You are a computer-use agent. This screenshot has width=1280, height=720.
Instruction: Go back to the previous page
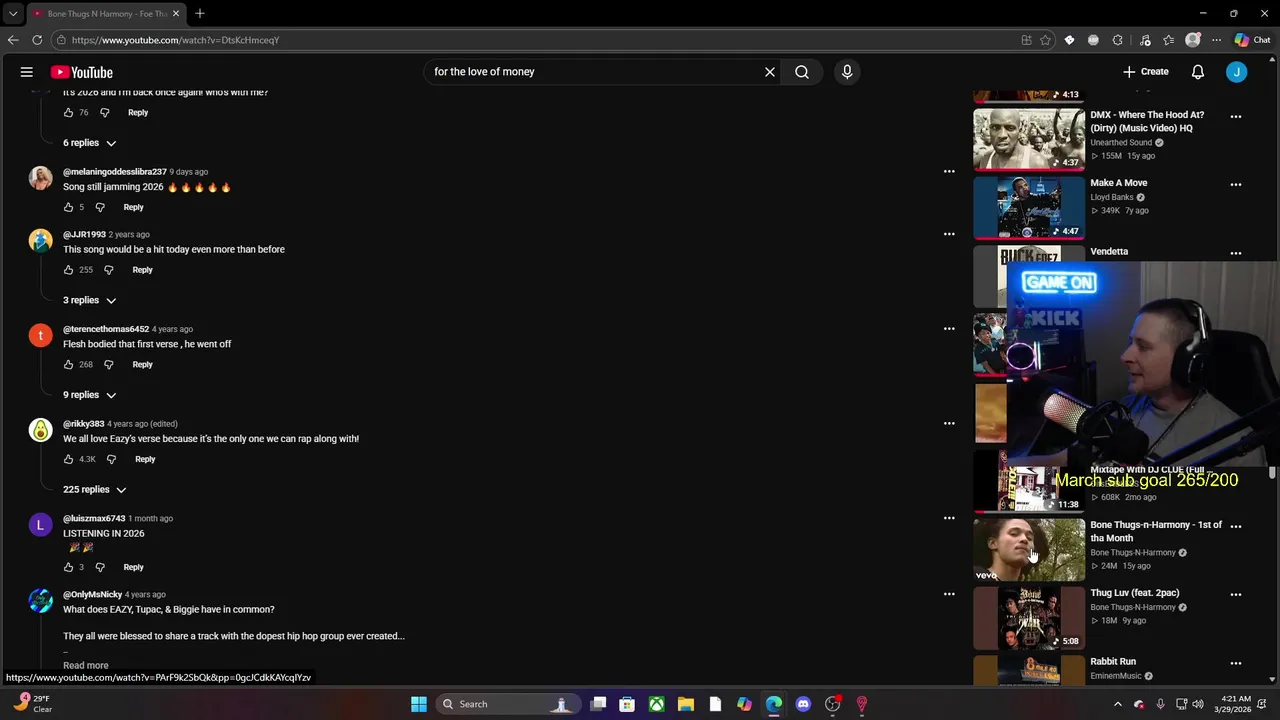point(13,40)
